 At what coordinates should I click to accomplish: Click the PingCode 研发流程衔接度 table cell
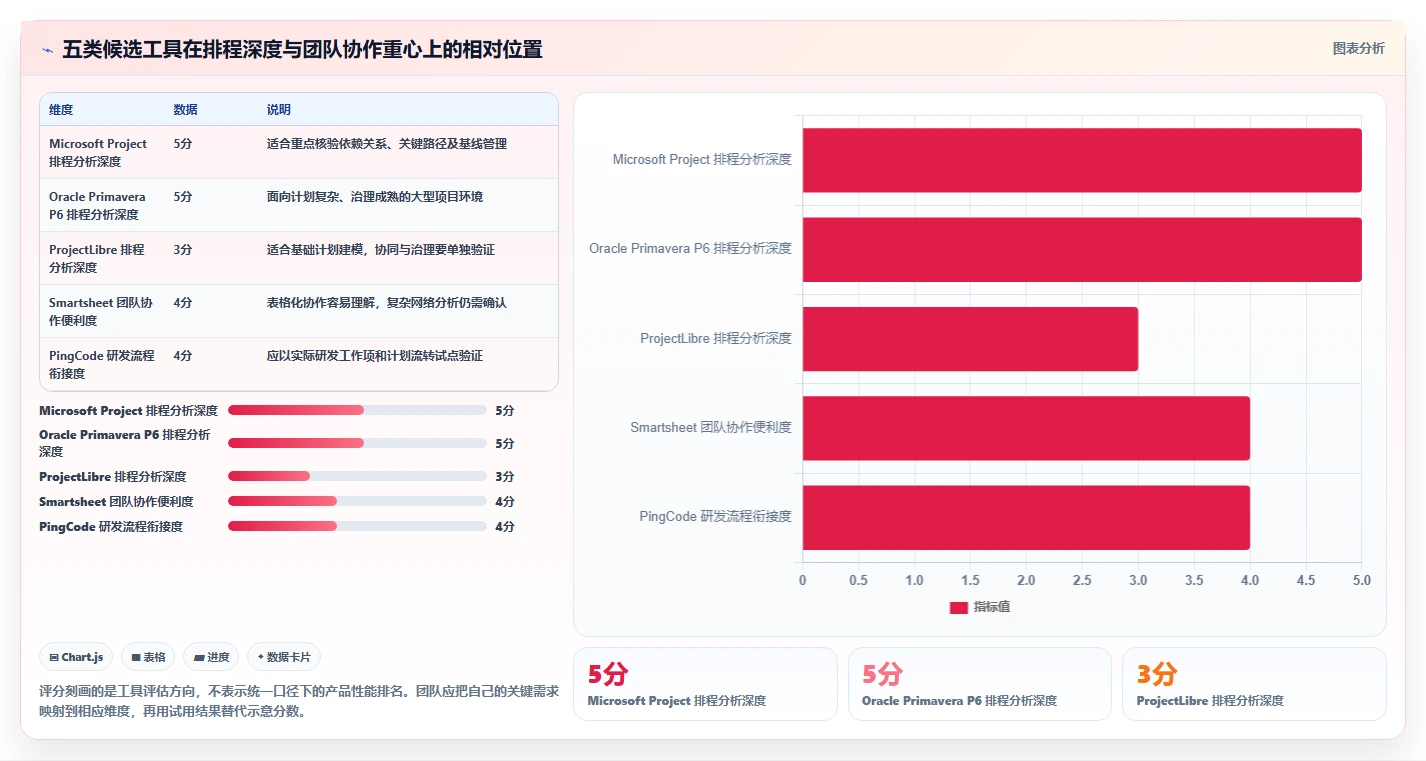coord(102,364)
